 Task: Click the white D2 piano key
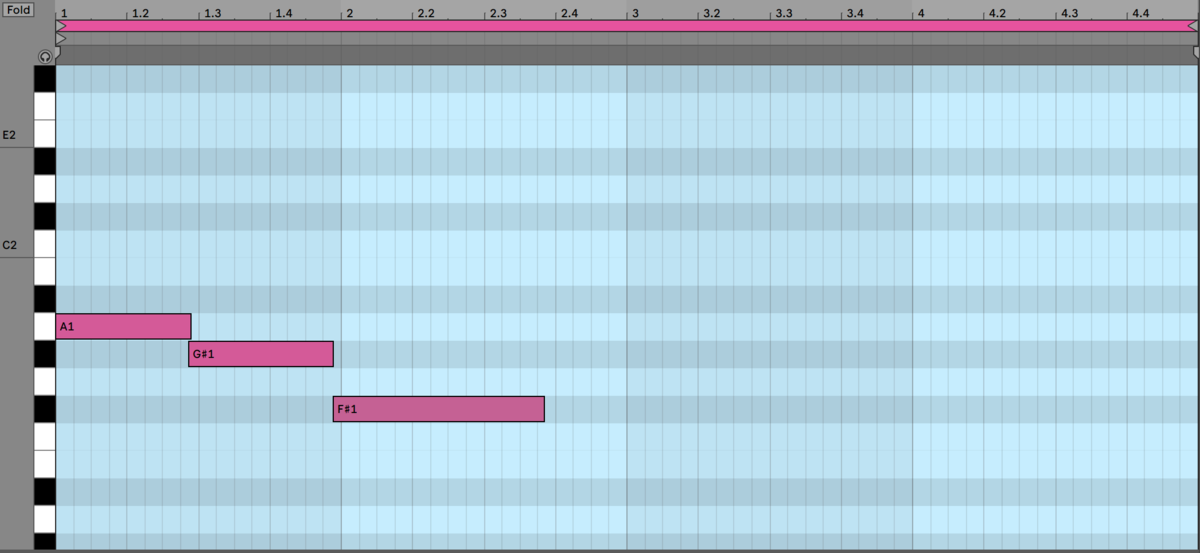45,189
